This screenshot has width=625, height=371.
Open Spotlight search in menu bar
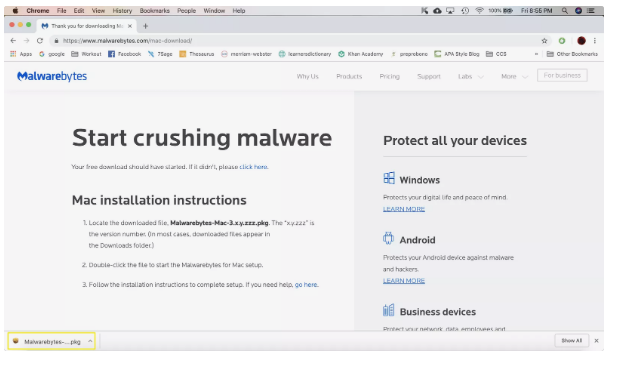click(564, 11)
